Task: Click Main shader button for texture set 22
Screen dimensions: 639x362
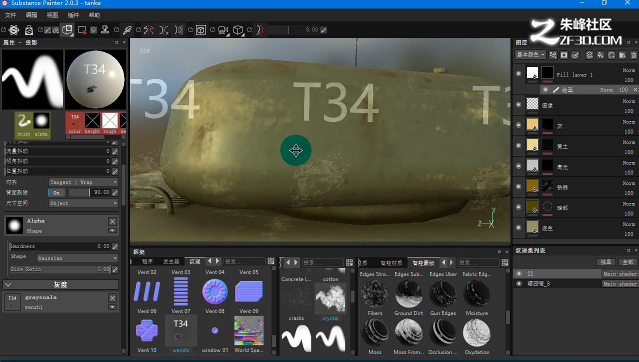Action: [619, 274]
